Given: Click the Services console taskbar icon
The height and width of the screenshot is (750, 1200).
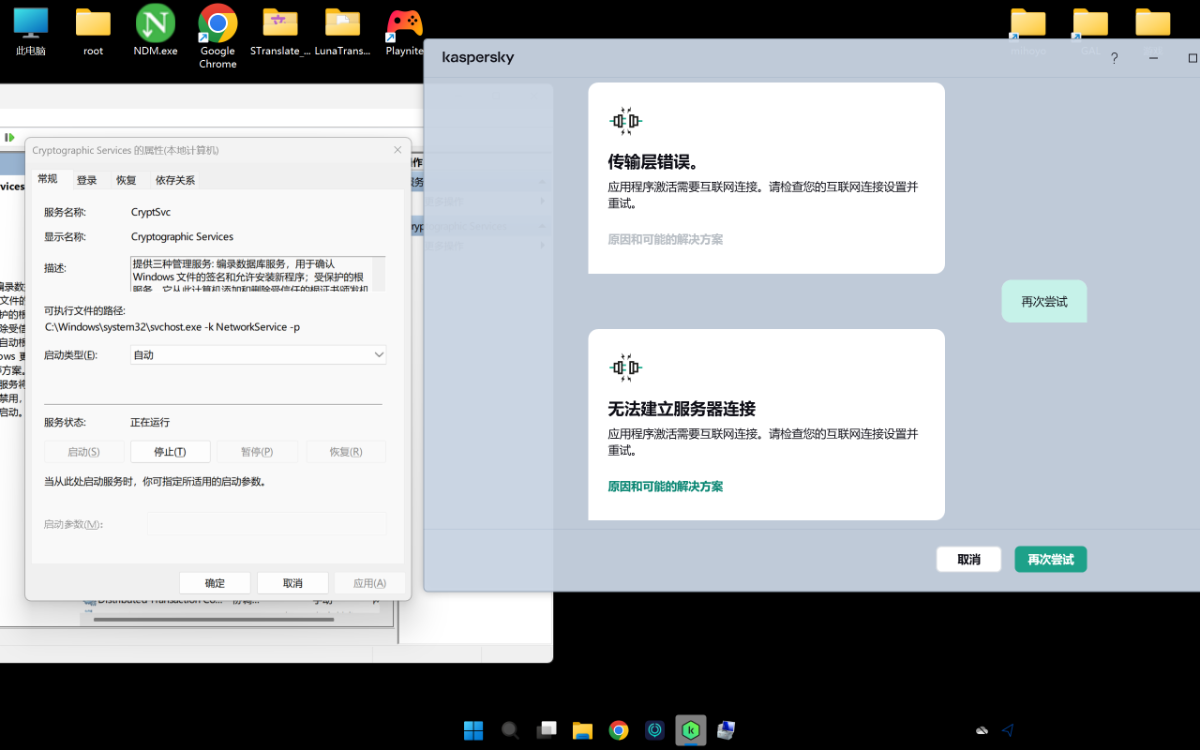Looking at the screenshot, I should [x=727, y=730].
